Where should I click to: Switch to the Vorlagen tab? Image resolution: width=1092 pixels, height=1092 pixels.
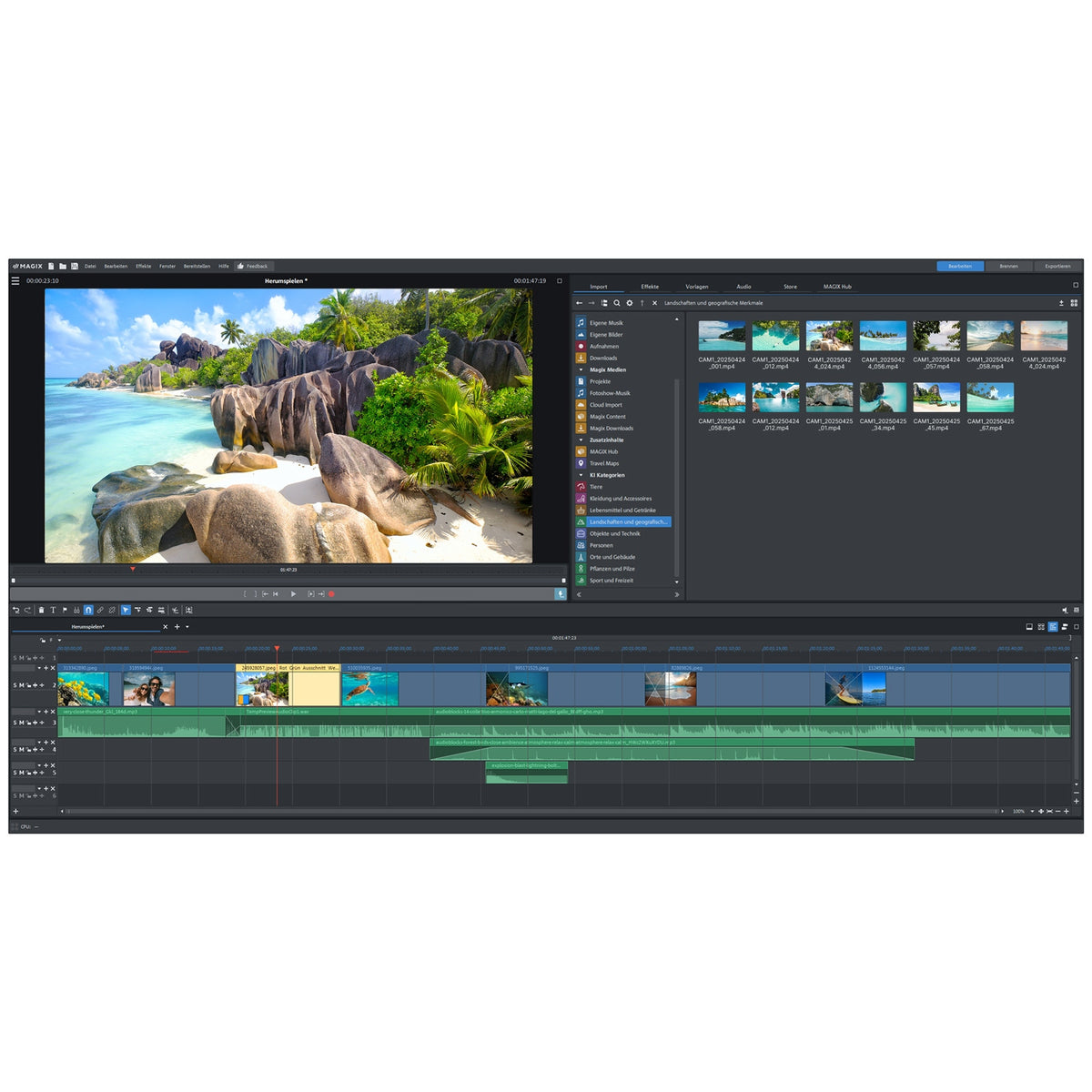tap(697, 287)
